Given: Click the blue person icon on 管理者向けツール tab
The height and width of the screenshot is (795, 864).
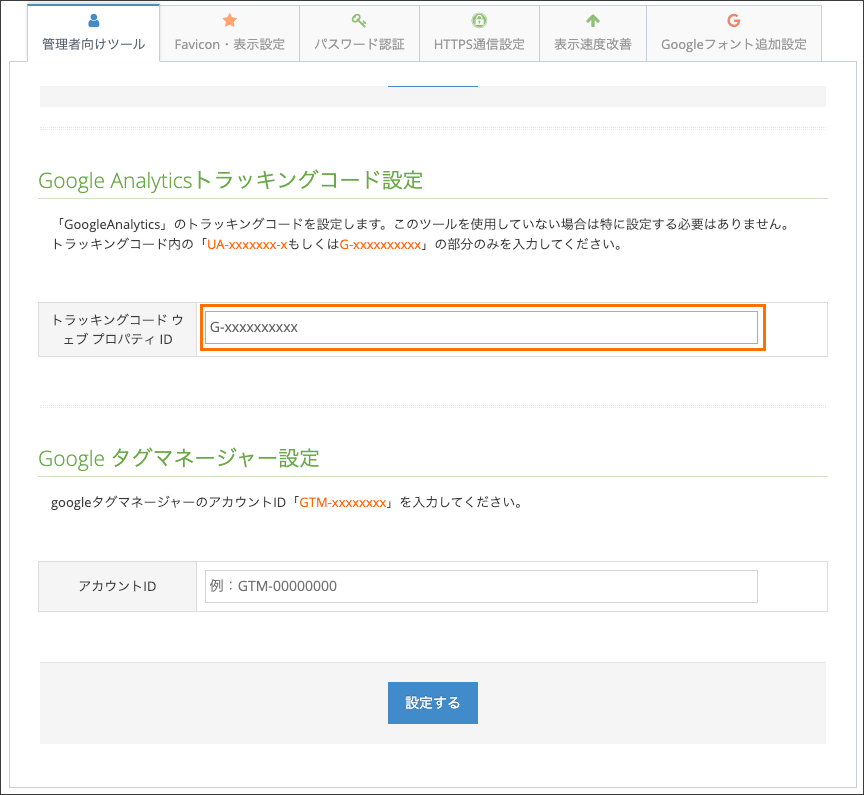Looking at the screenshot, I should click(x=94, y=21).
